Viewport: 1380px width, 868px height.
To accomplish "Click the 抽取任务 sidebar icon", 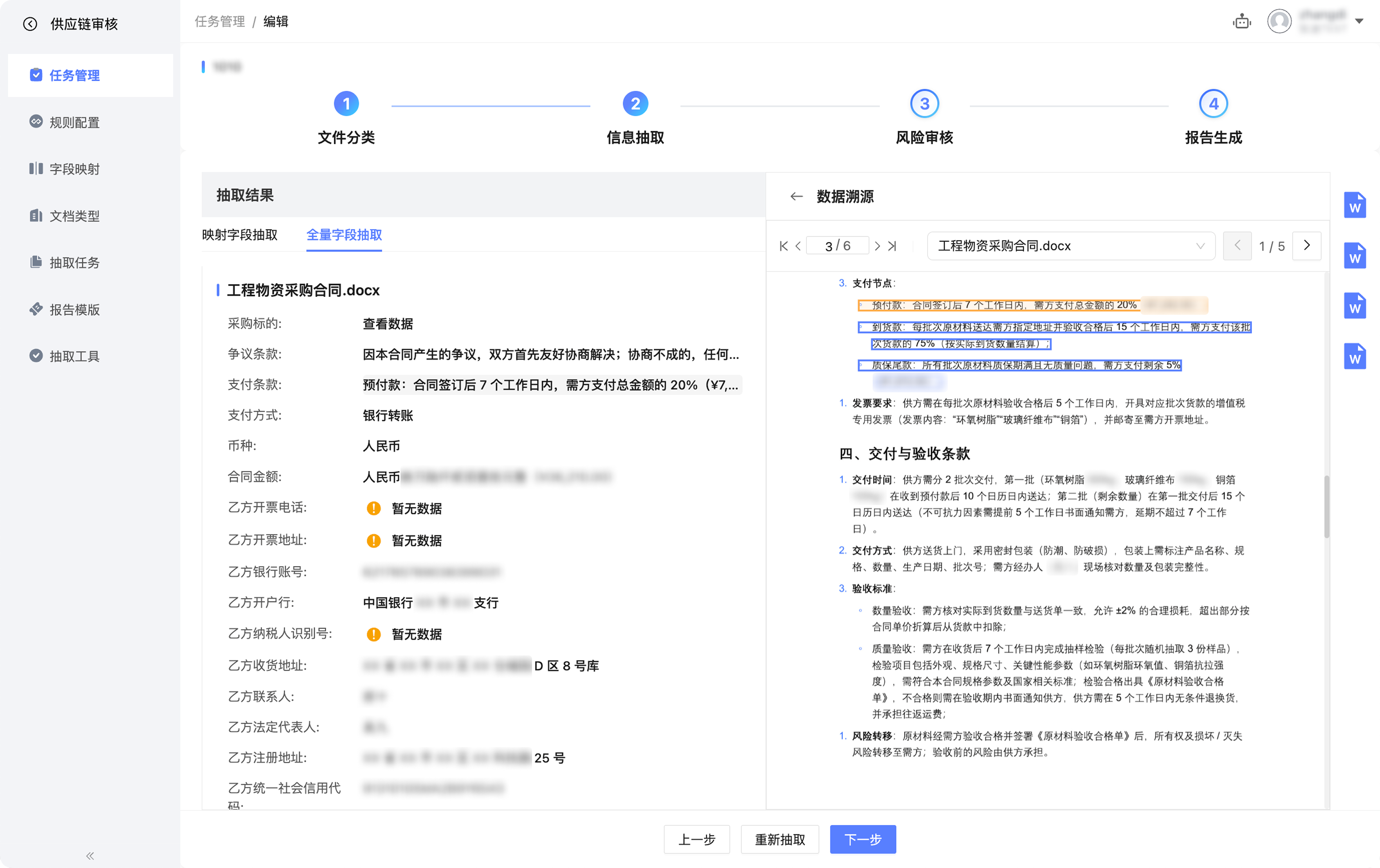I will pyautogui.click(x=36, y=262).
